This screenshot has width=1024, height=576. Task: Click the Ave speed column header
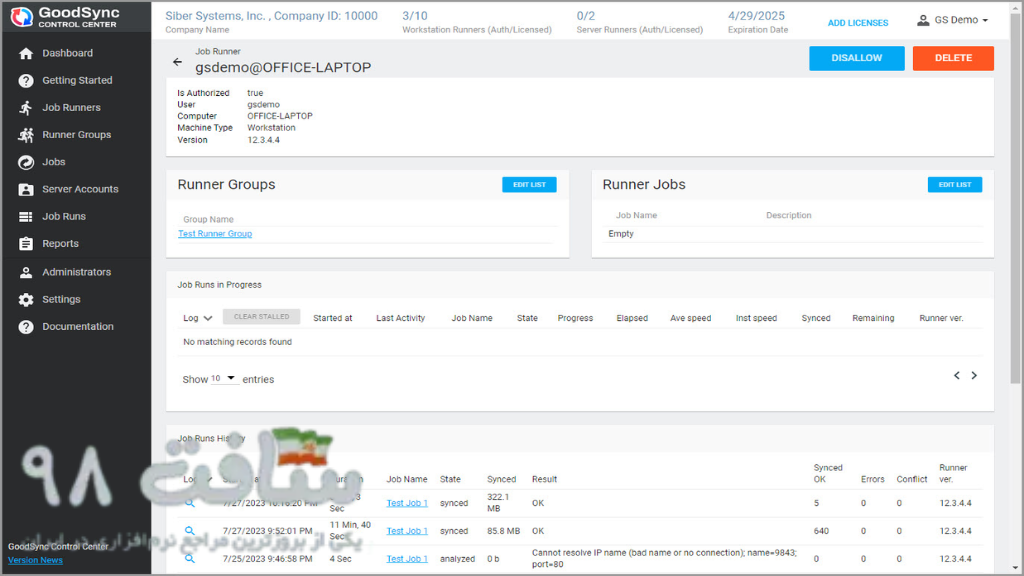click(690, 319)
